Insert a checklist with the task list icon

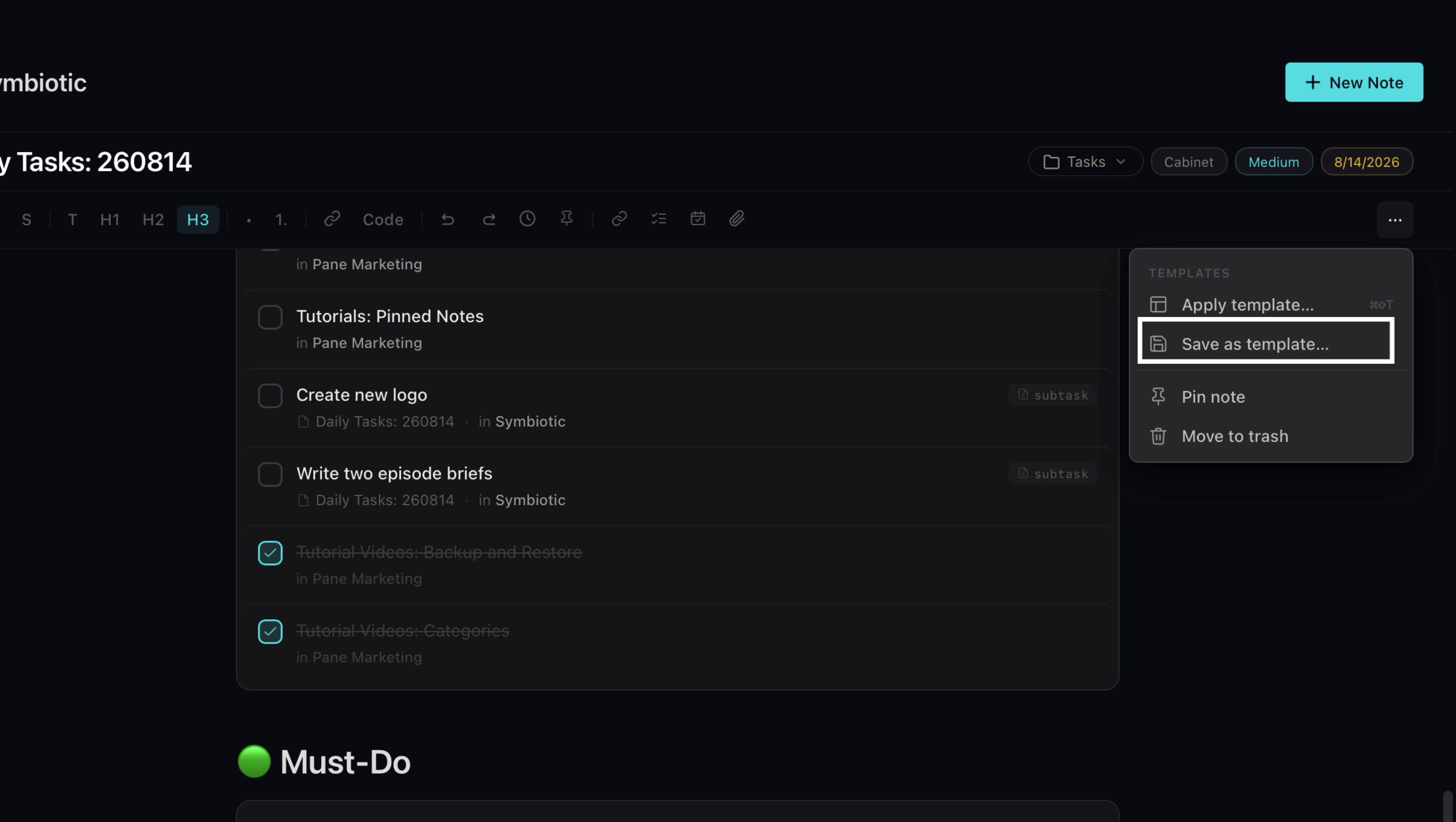click(x=659, y=219)
